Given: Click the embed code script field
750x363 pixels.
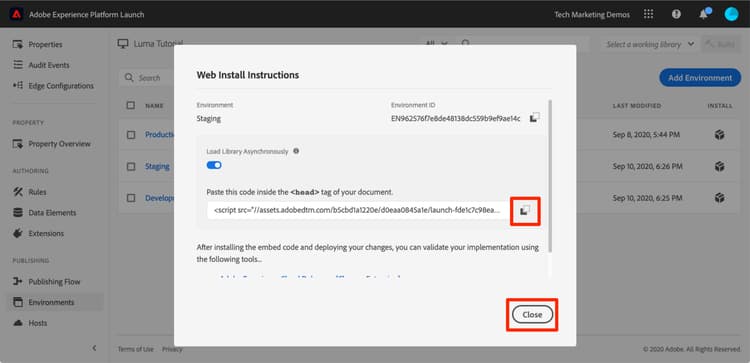Looking at the screenshot, I should click(x=358, y=210).
